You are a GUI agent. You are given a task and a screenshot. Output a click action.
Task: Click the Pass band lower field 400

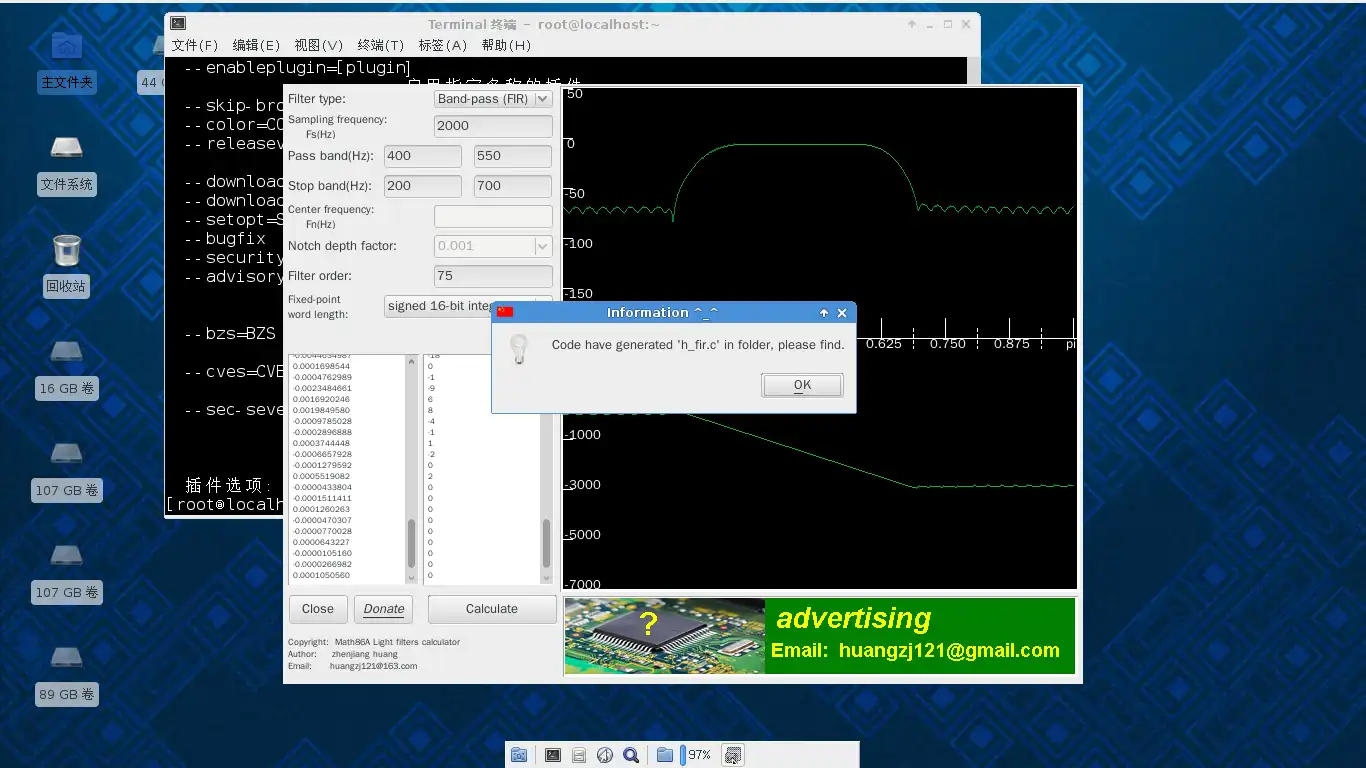(x=423, y=156)
